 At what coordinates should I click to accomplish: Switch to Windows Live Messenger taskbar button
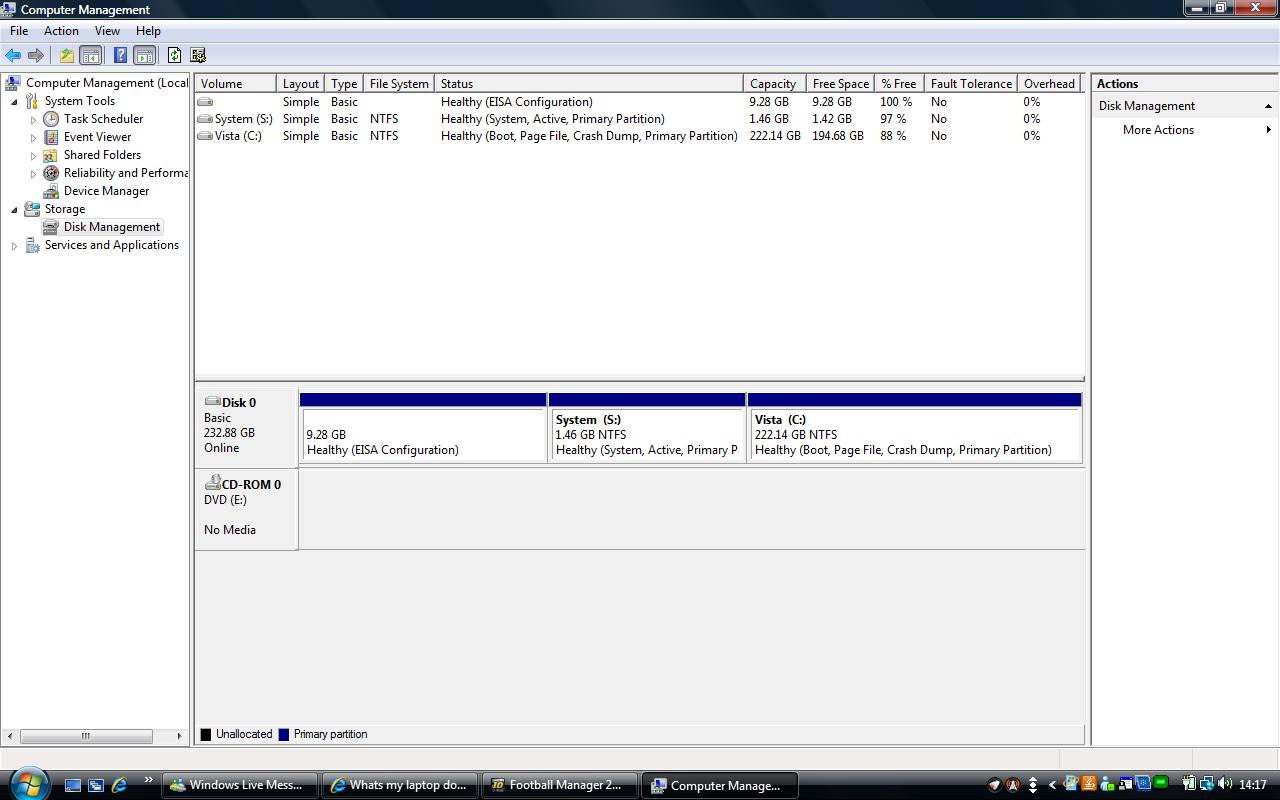pyautogui.click(x=240, y=785)
